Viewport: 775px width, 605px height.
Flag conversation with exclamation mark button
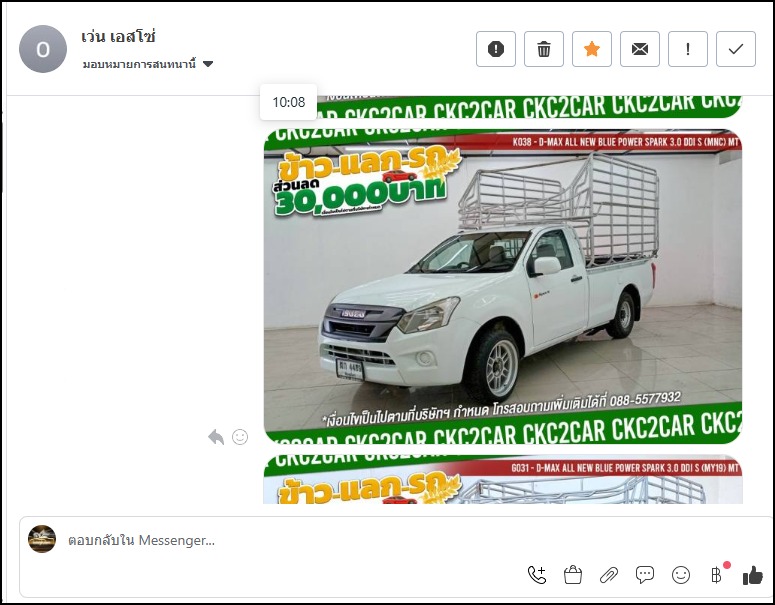688,49
